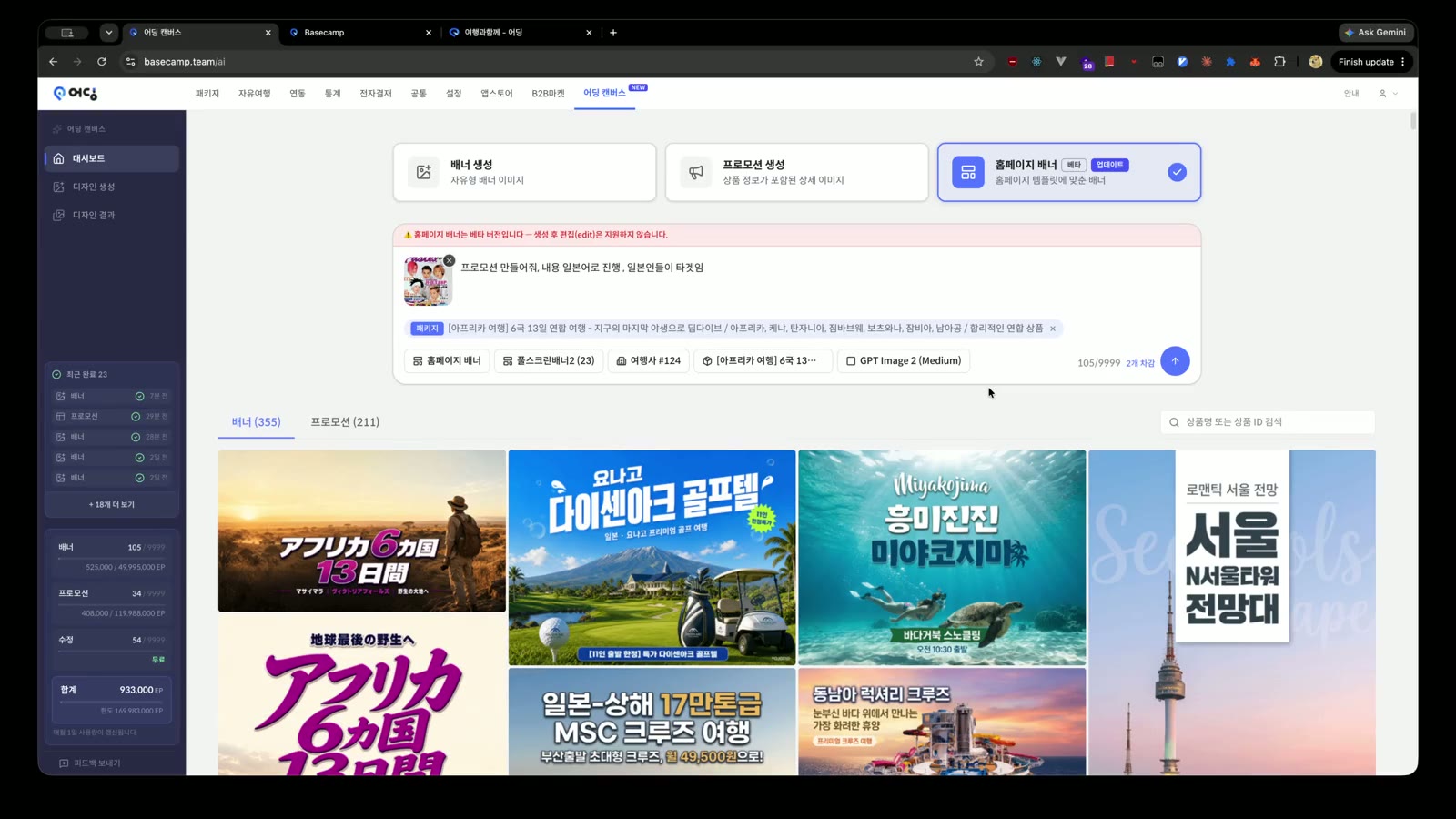
Task: Click the red shield extension icon
Action: tap(1012, 62)
